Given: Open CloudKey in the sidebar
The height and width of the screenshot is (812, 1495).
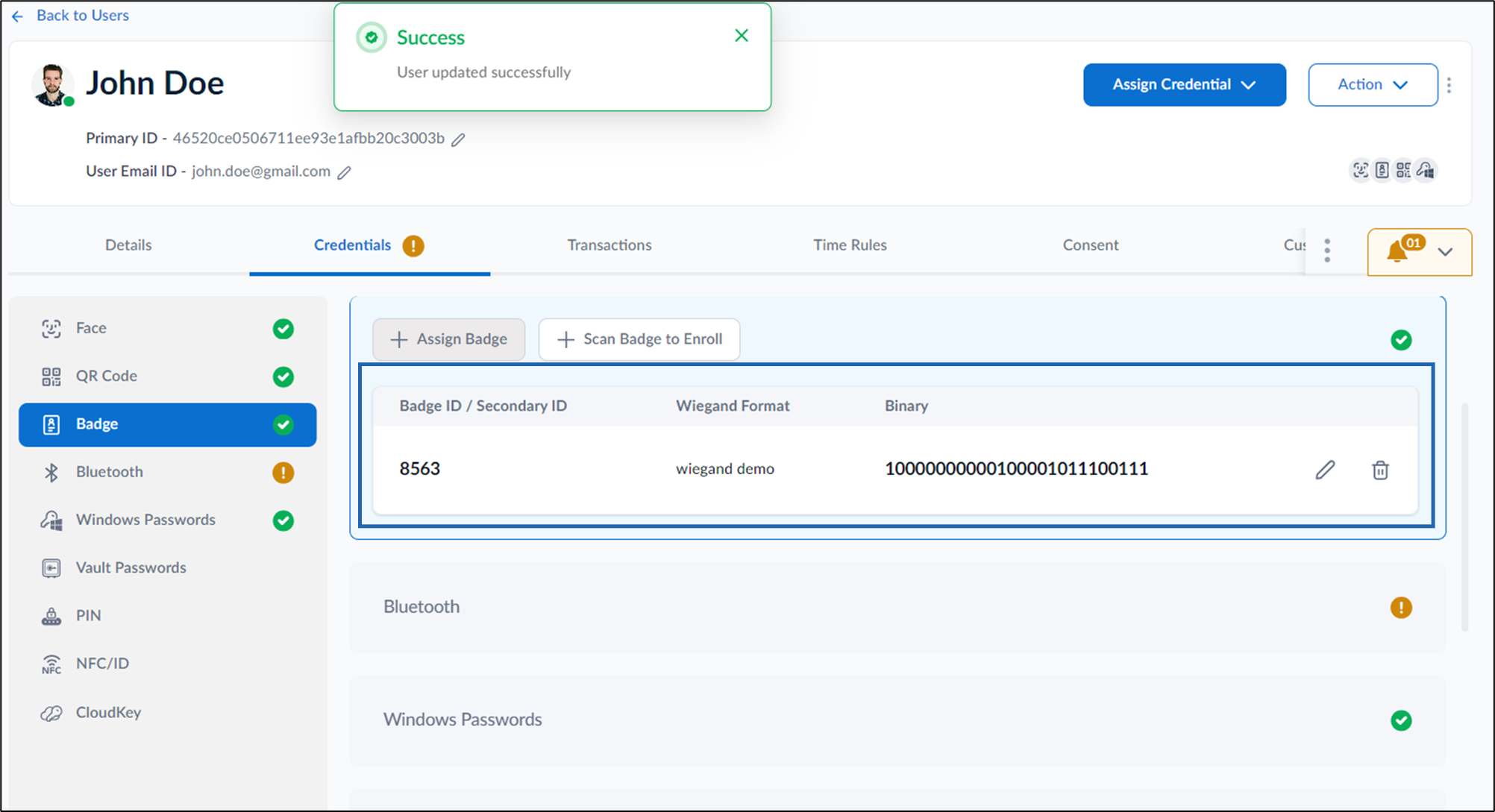Looking at the screenshot, I should [167, 712].
